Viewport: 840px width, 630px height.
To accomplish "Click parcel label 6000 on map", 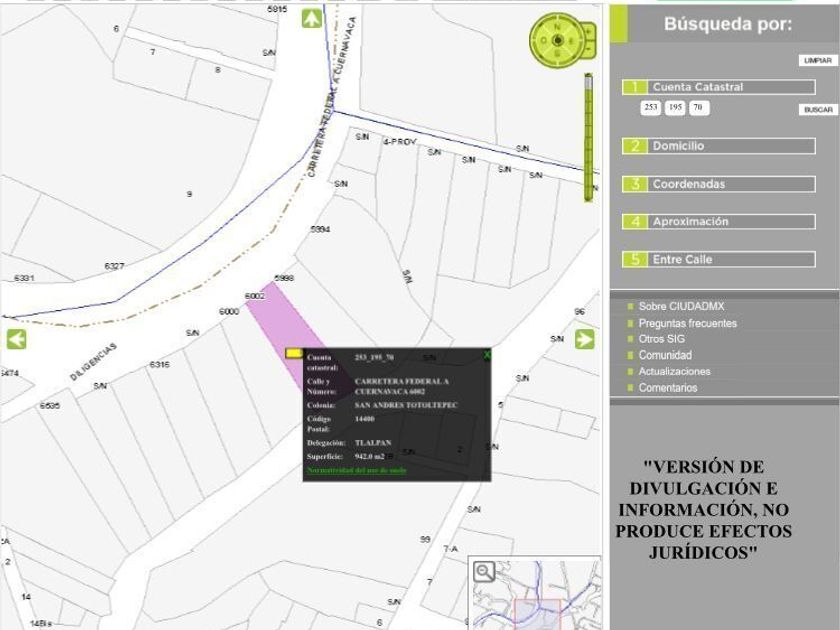I will click(229, 311).
